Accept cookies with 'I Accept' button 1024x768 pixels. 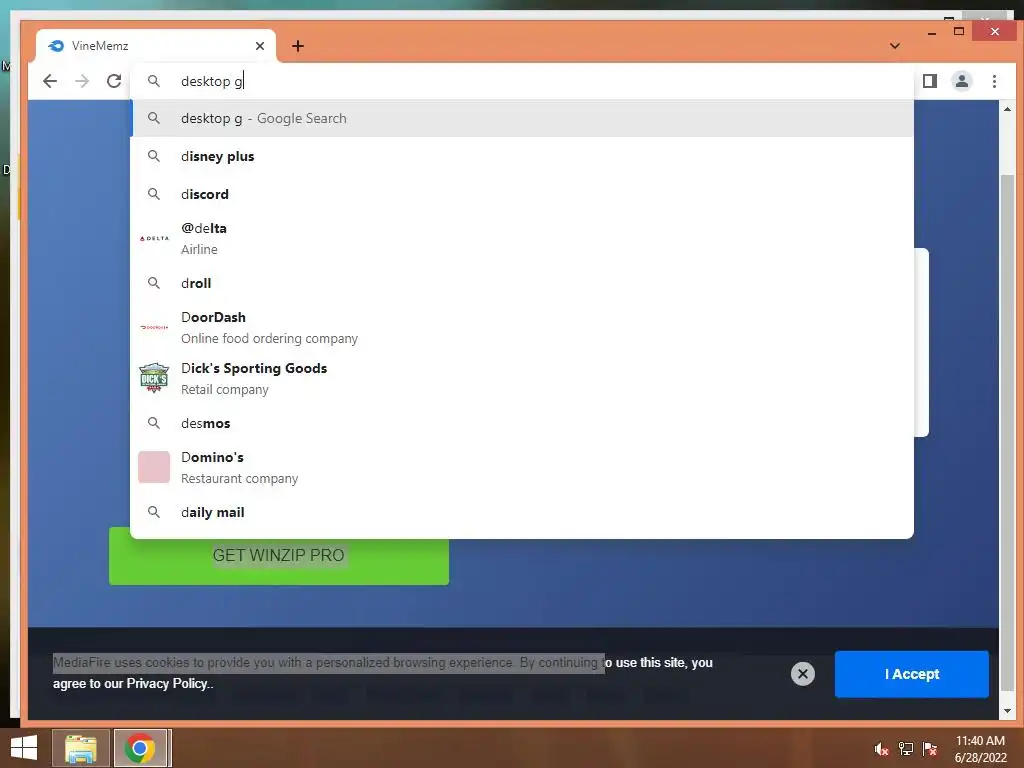[x=911, y=674]
